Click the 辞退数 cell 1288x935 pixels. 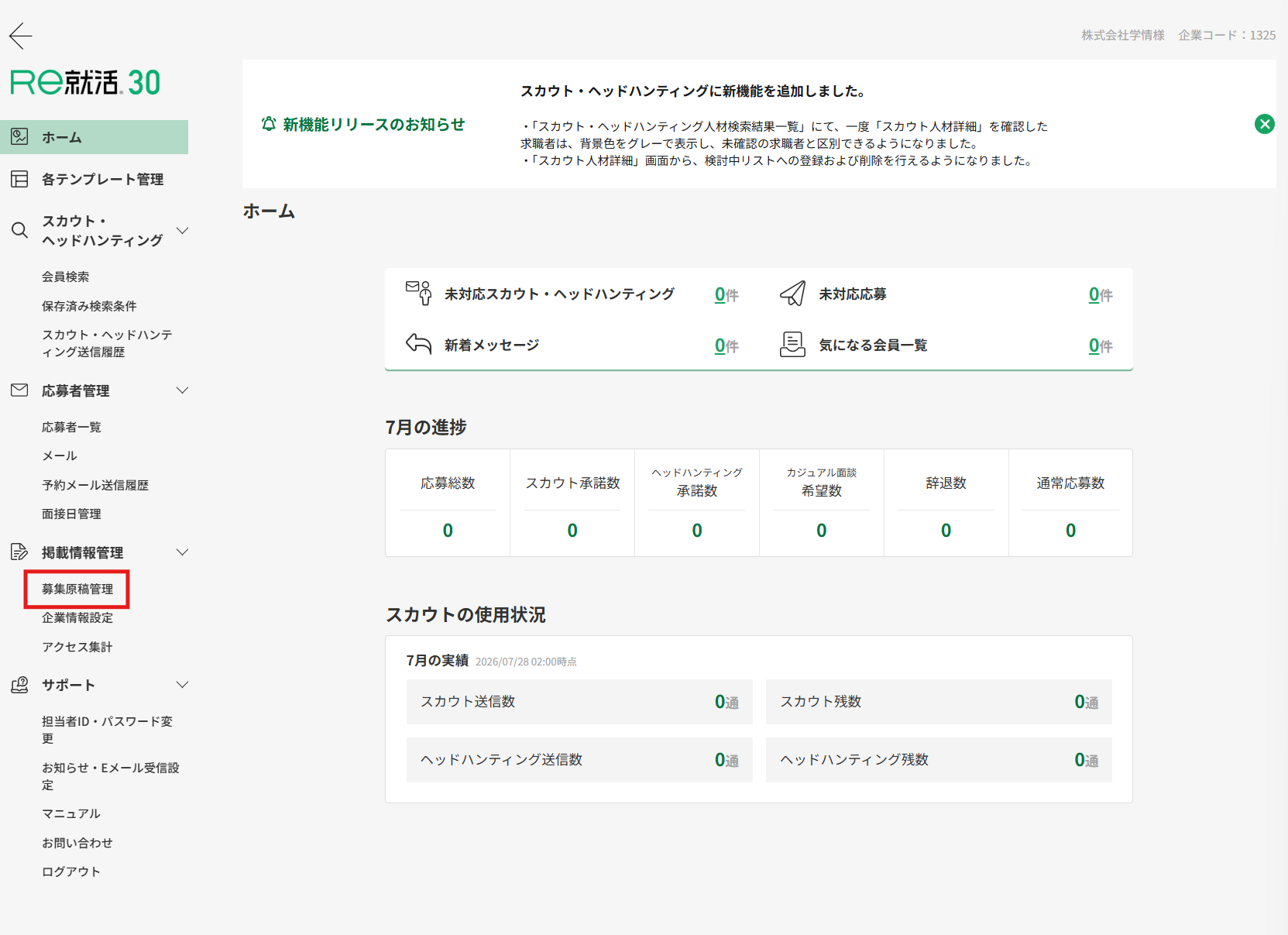tap(946, 503)
